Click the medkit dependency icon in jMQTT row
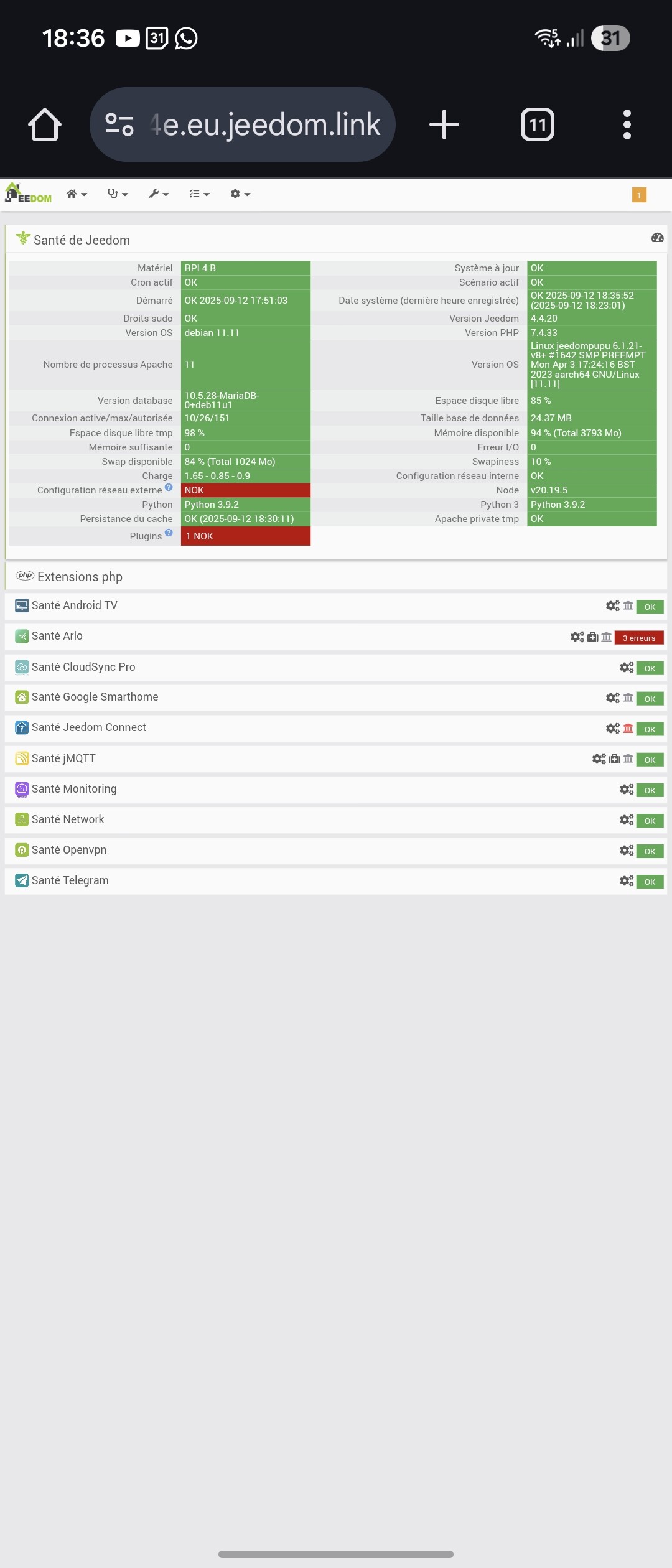This screenshot has width=672, height=1568. pyautogui.click(x=614, y=758)
